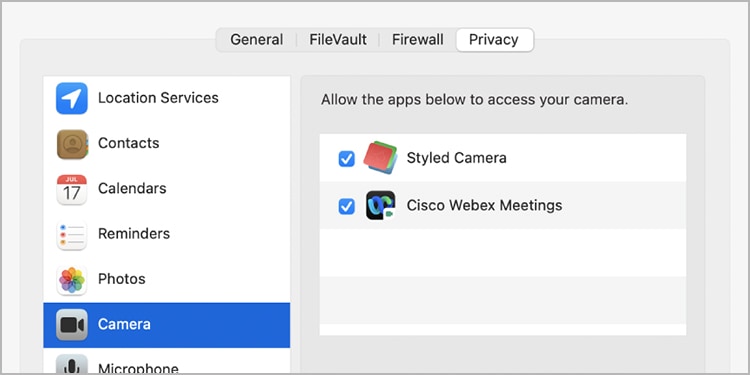Click the Styled Camera app icon

click(380, 157)
